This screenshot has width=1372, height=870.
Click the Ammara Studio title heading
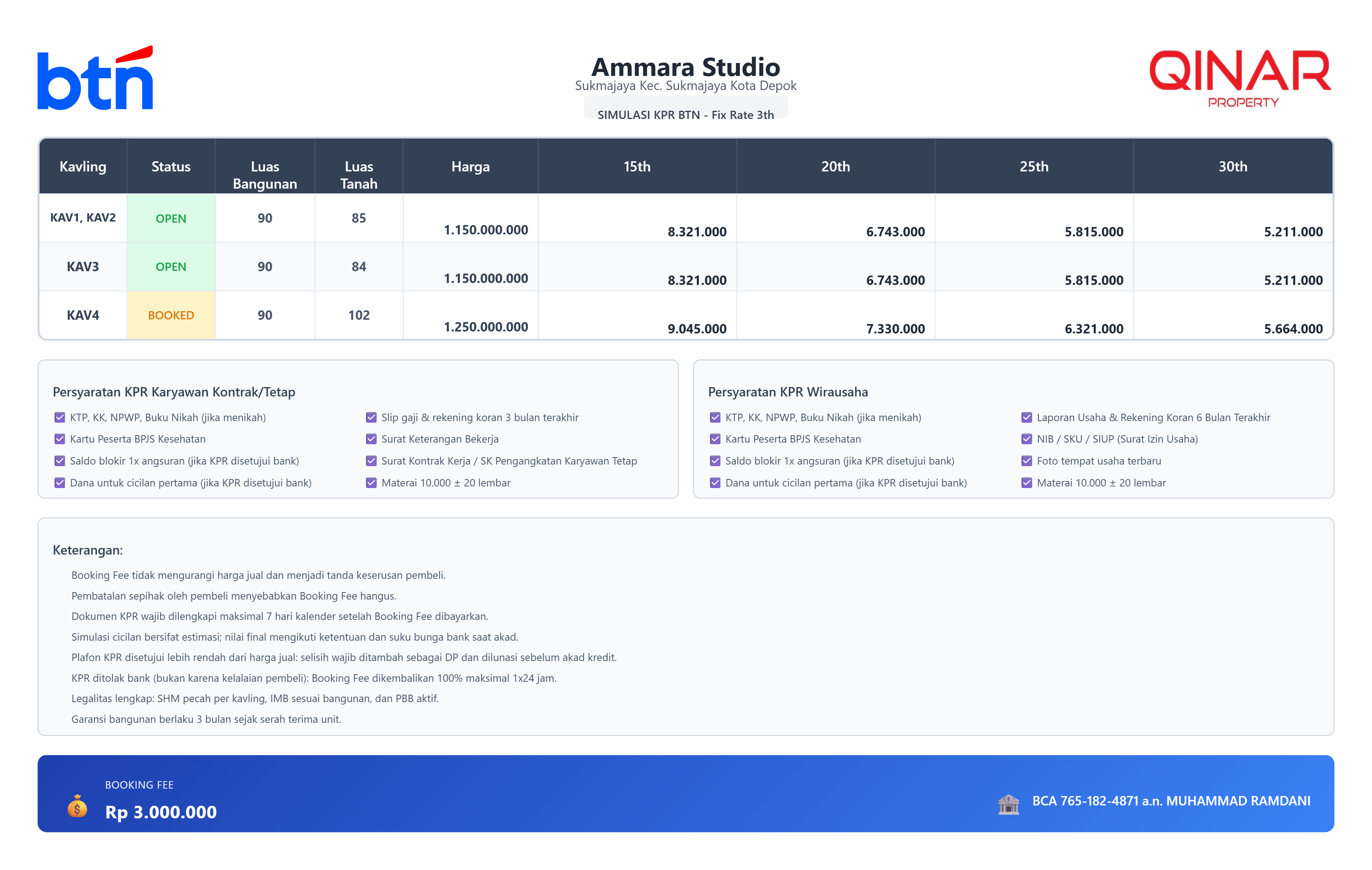[686, 67]
